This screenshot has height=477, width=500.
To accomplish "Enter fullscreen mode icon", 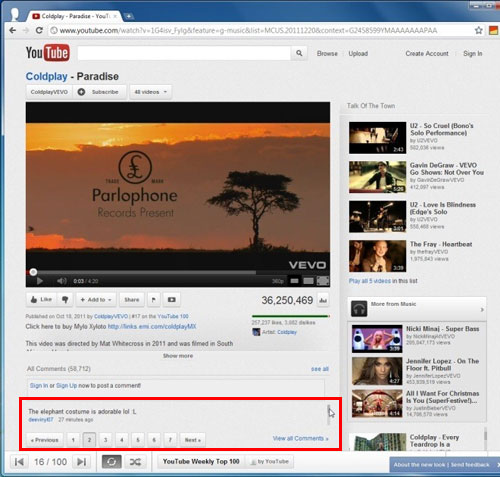I will (x=323, y=281).
